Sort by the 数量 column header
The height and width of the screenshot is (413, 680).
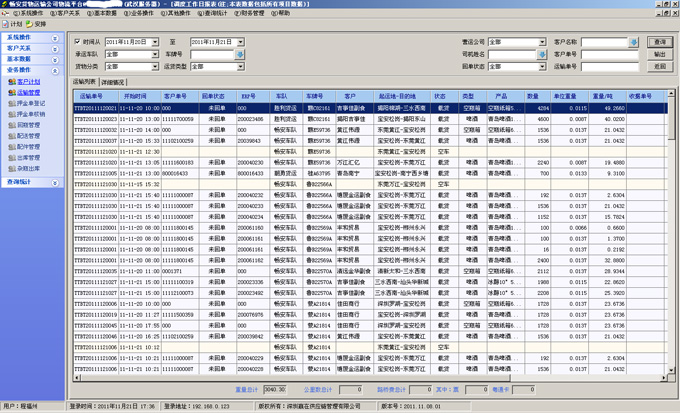tap(537, 96)
